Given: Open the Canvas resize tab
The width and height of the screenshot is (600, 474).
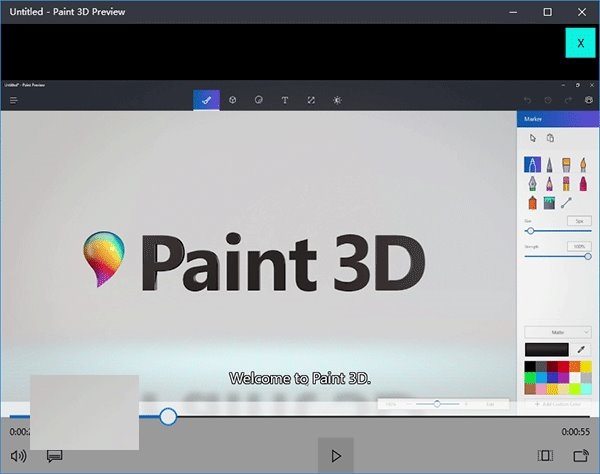Looking at the screenshot, I should (x=311, y=100).
